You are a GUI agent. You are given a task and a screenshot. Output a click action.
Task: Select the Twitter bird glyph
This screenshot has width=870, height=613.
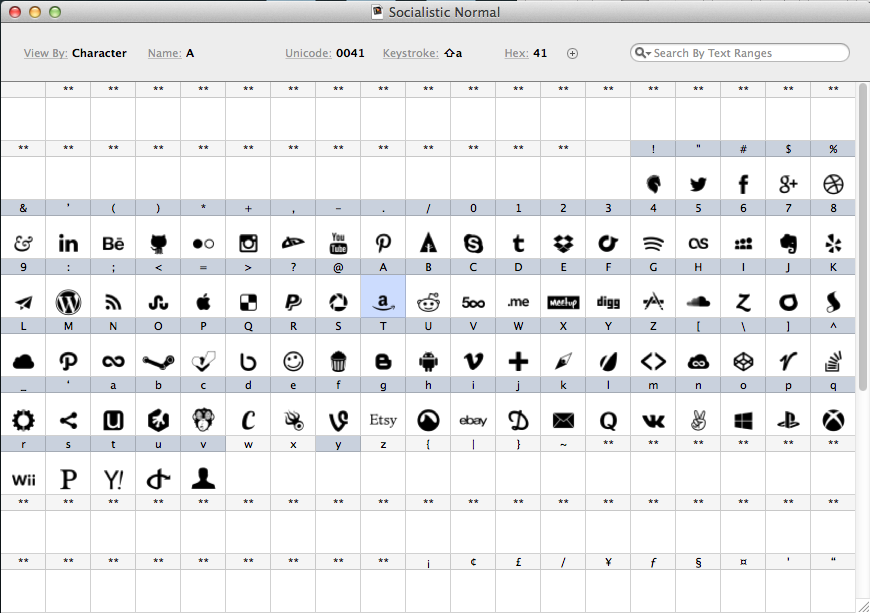(x=698, y=182)
